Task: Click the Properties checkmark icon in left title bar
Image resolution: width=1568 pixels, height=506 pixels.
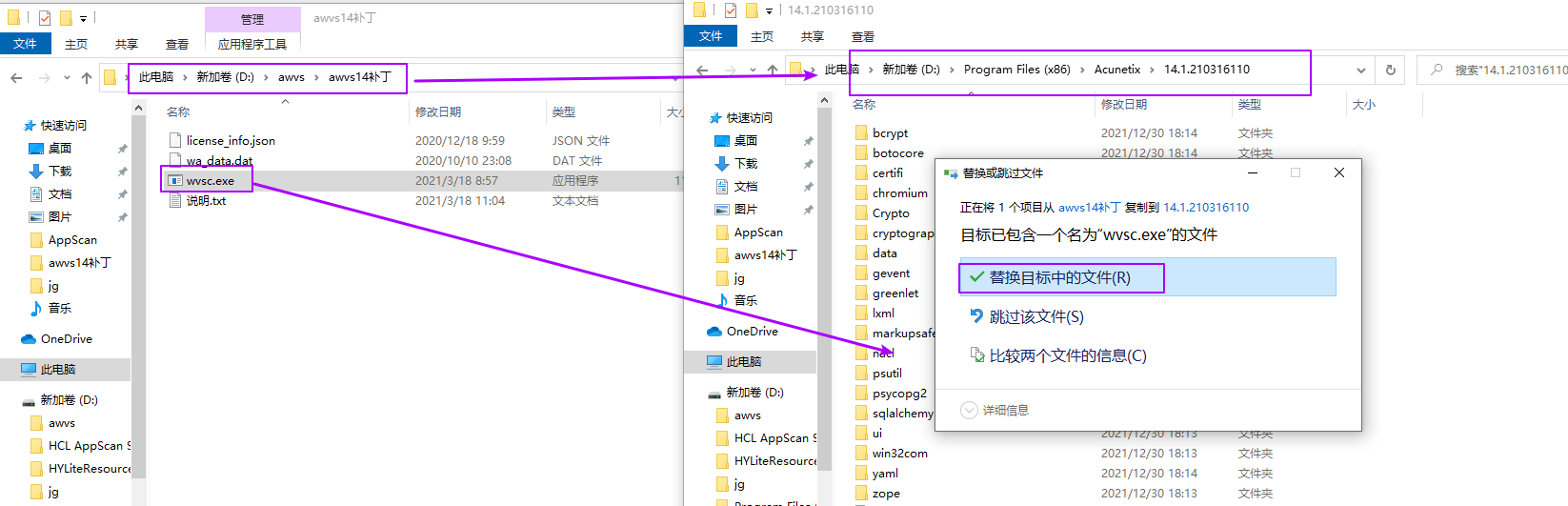Action: [45, 17]
